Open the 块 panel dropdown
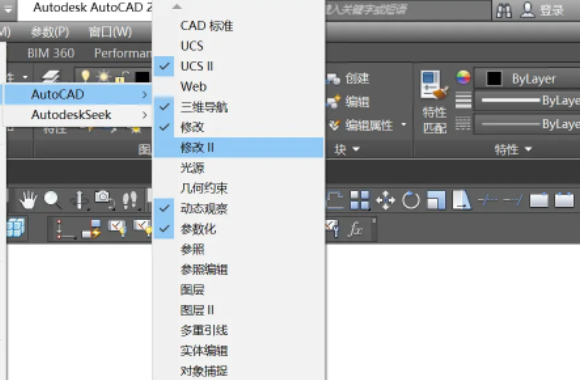This screenshot has width=580, height=380. [x=347, y=149]
